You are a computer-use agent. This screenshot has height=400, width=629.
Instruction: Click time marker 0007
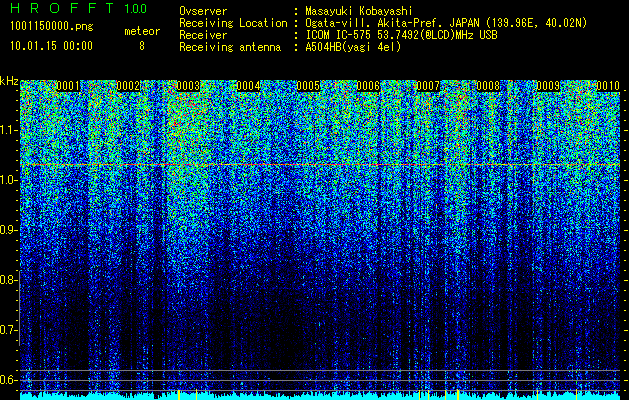[x=428, y=86]
